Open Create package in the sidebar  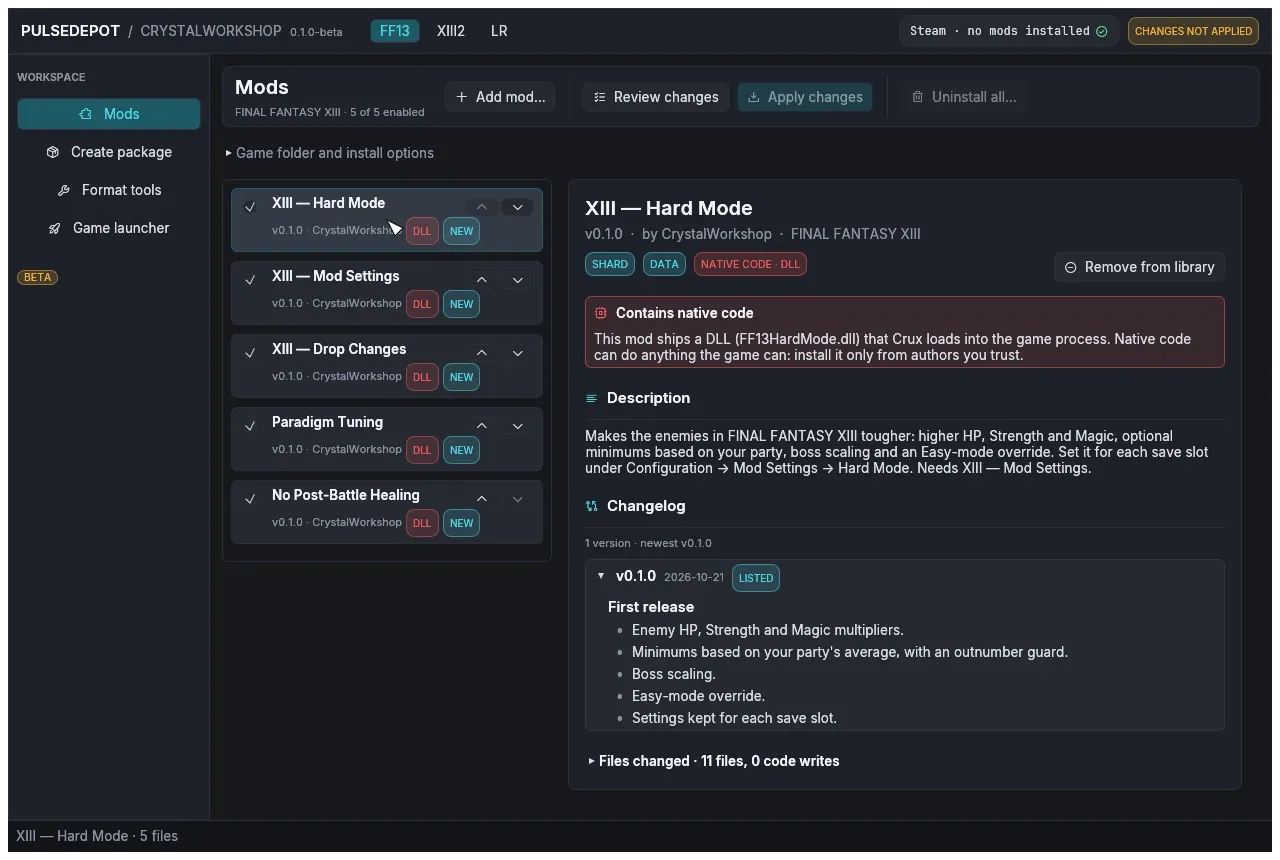[x=109, y=152]
